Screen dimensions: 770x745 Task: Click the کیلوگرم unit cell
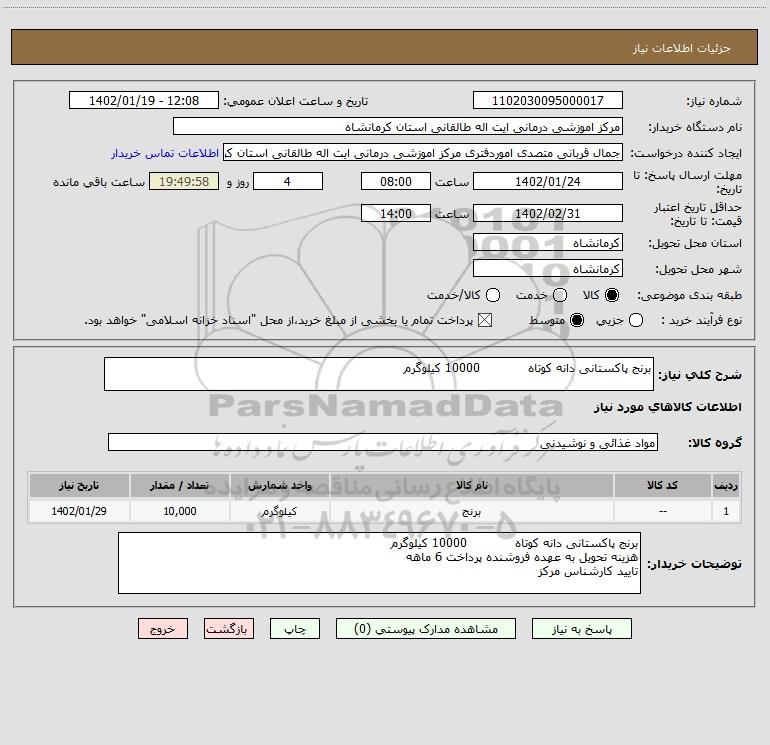pyautogui.click(x=279, y=511)
